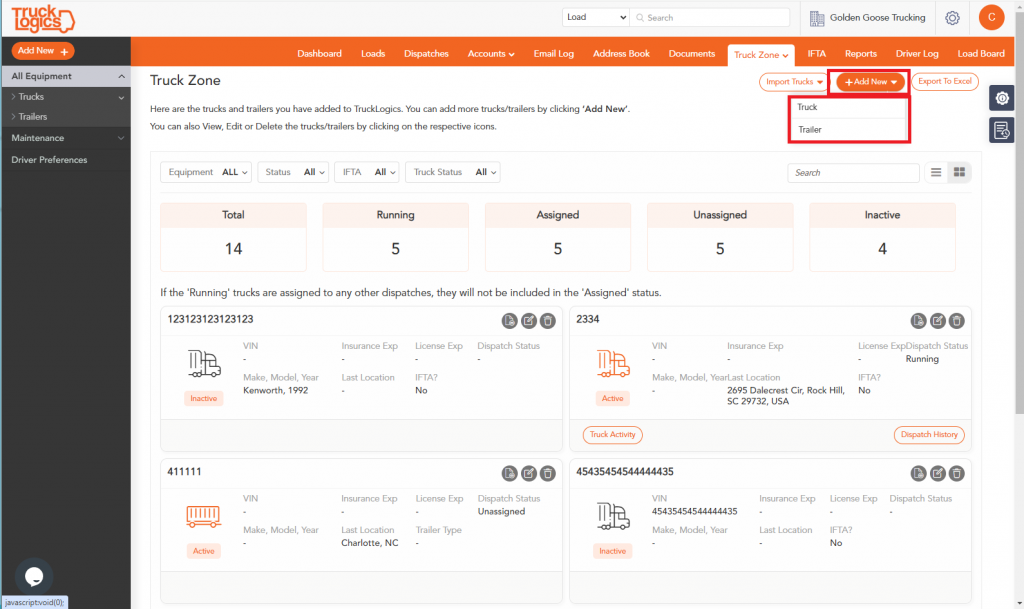Screen dimensions: 1024x609
Task: Delete truck 45435454544444435
Action: coord(956,473)
